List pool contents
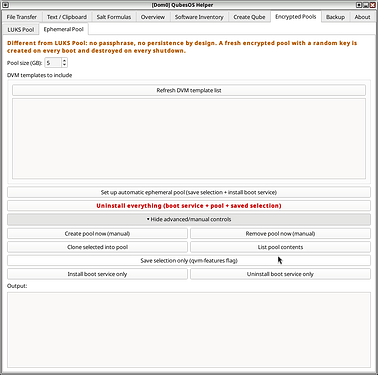The width and height of the screenshot is (378, 375). [280, 247]
